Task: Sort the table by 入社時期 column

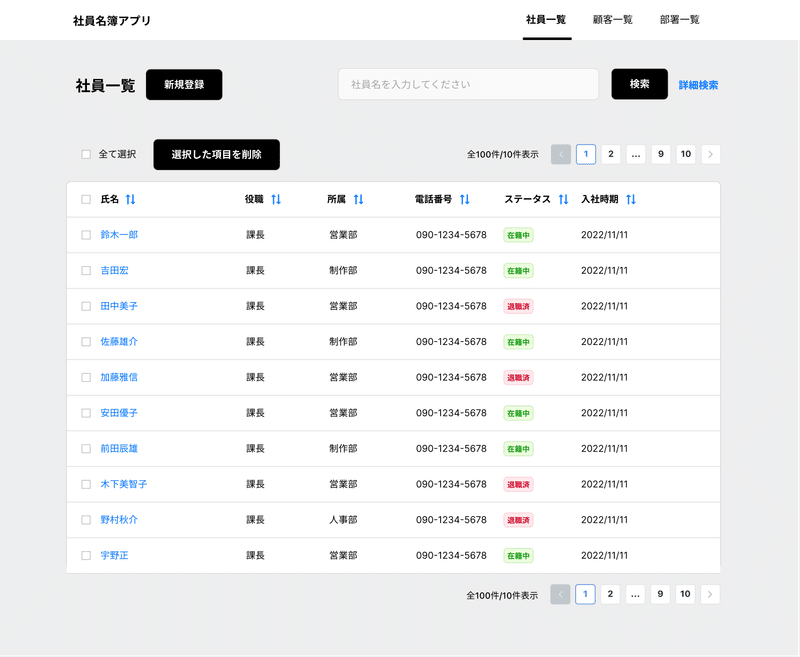Action: (x=631, y=199)
